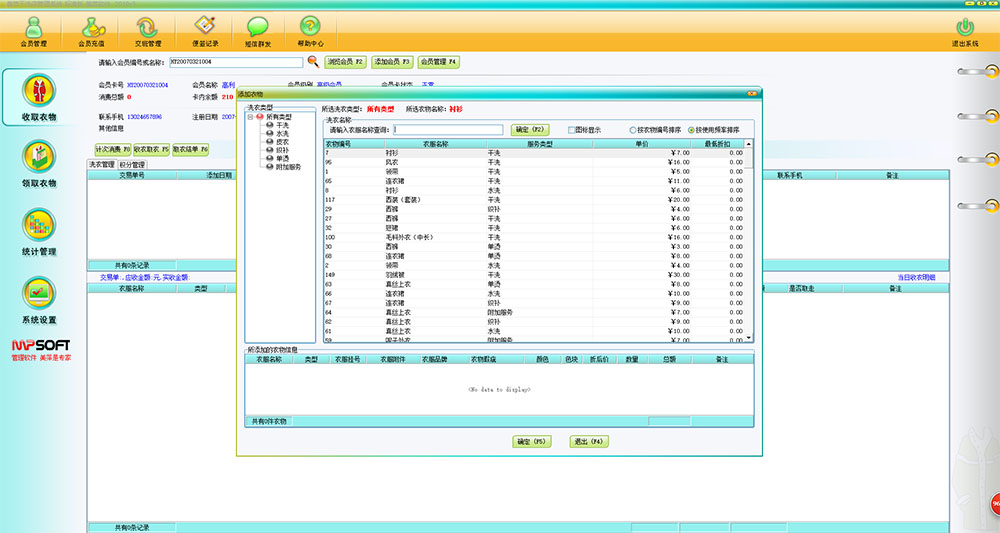1000x533 pixels.
Task: Enable the 图标显示 checkbox
Action: coord(572,130)
